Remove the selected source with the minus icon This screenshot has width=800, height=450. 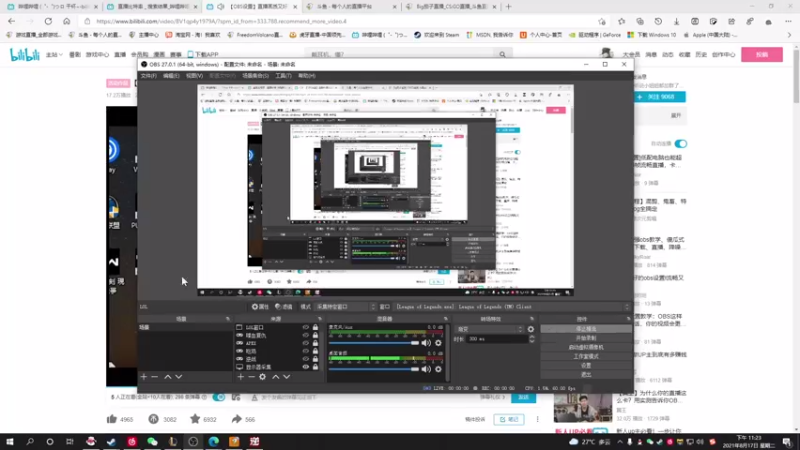[252, 377]
